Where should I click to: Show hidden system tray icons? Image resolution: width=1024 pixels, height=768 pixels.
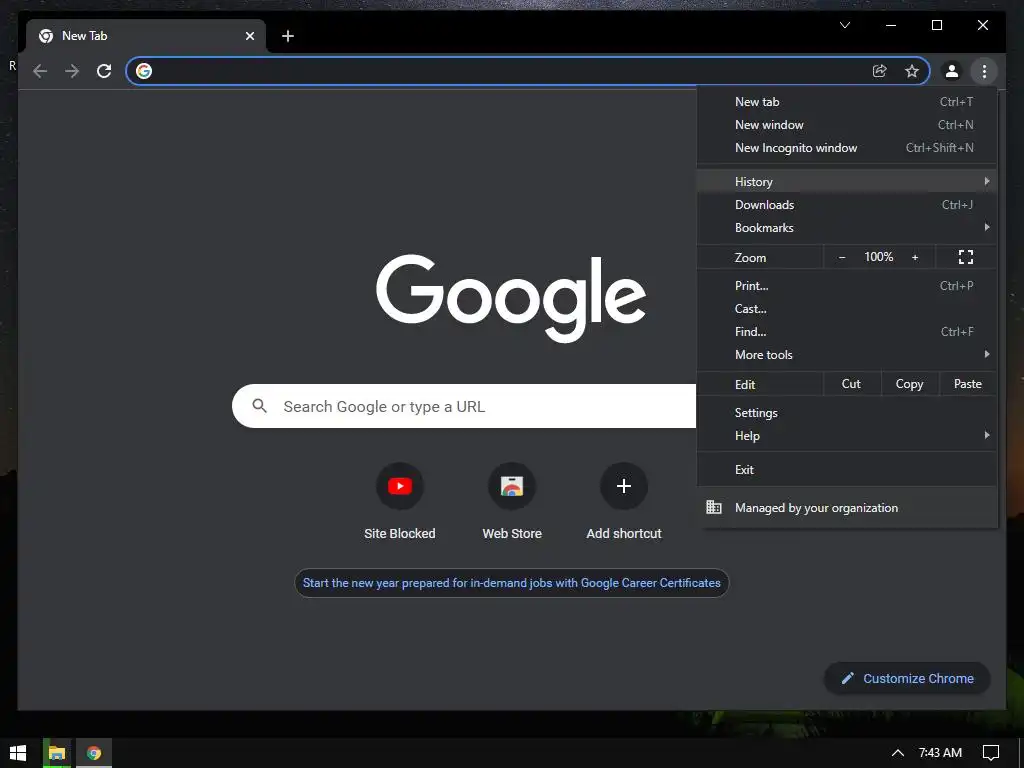coord(898,753)
